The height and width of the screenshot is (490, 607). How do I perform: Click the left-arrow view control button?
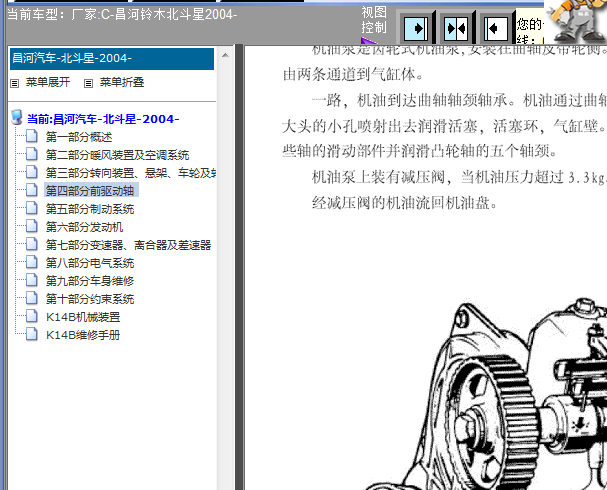click(x=496, y=28)
